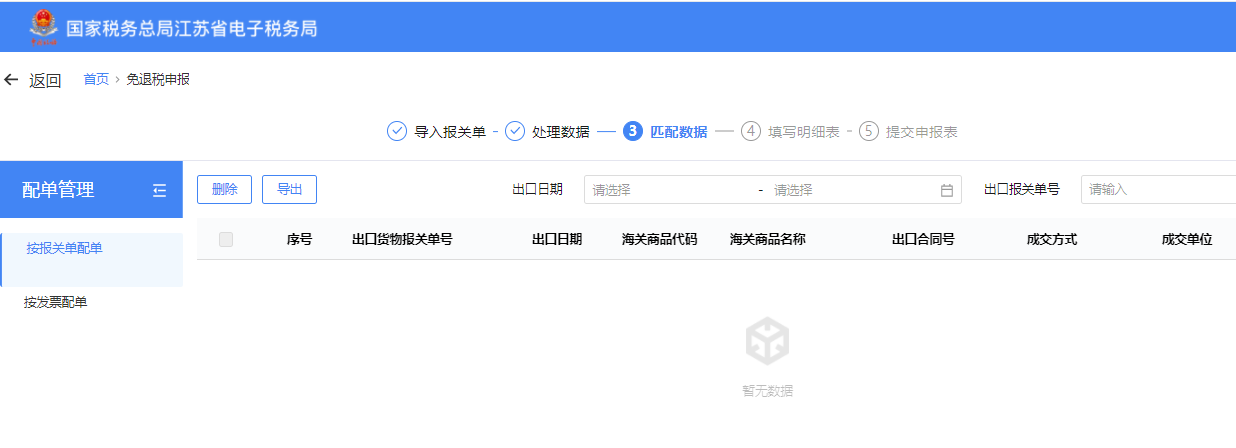Open calendar icon in export date field
This screenshot has width=1236, height=448.
point(946,190)
